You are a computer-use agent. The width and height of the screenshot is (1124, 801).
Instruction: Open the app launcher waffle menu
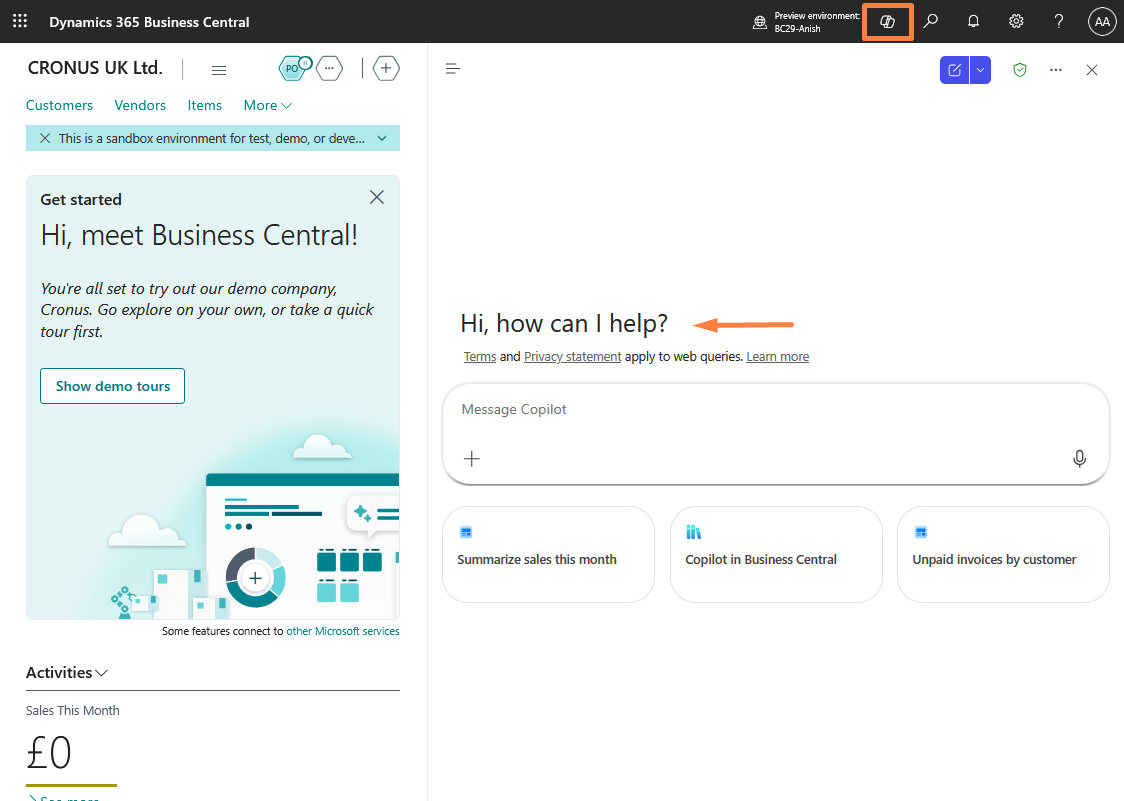20,22
